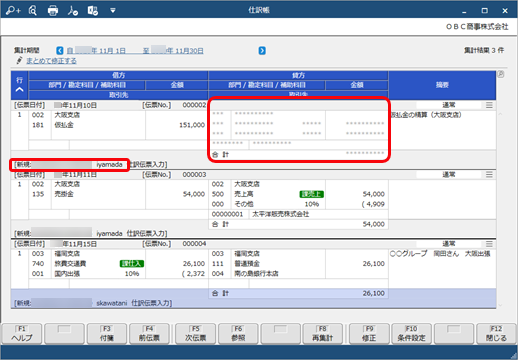
Task: Open the title bar dropdown arrow
Action: point(113,11)
